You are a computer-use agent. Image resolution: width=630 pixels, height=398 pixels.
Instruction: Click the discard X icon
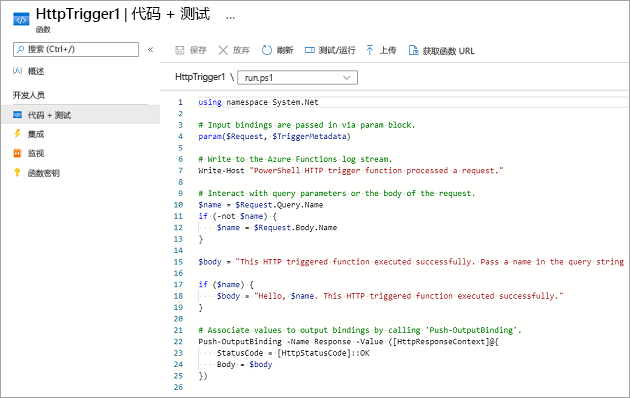pyautogui.click(x=223, y=50)
